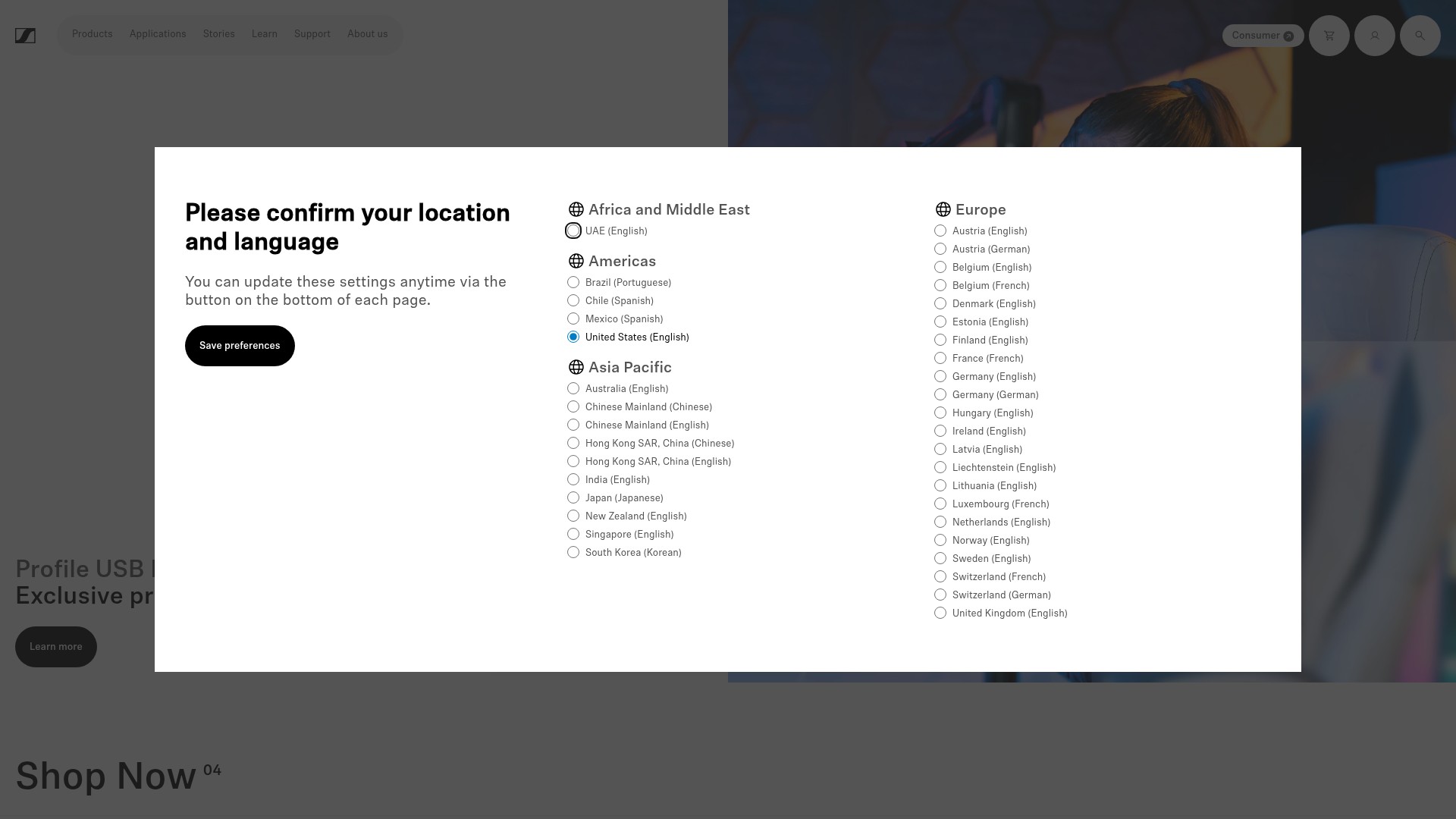
Task: Select Austria (German) radio button
Action: 940,249
